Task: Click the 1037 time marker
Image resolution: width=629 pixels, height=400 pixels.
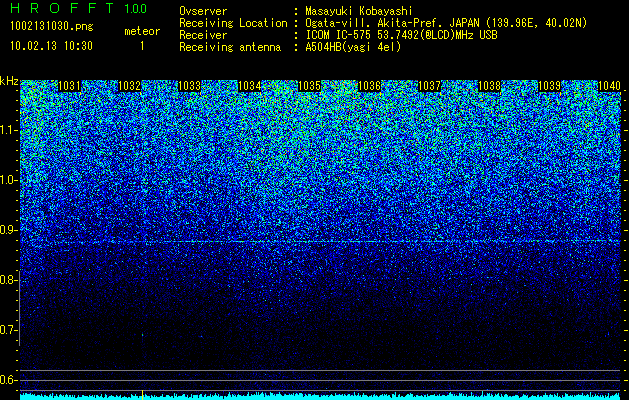Action: click(430, 86)
